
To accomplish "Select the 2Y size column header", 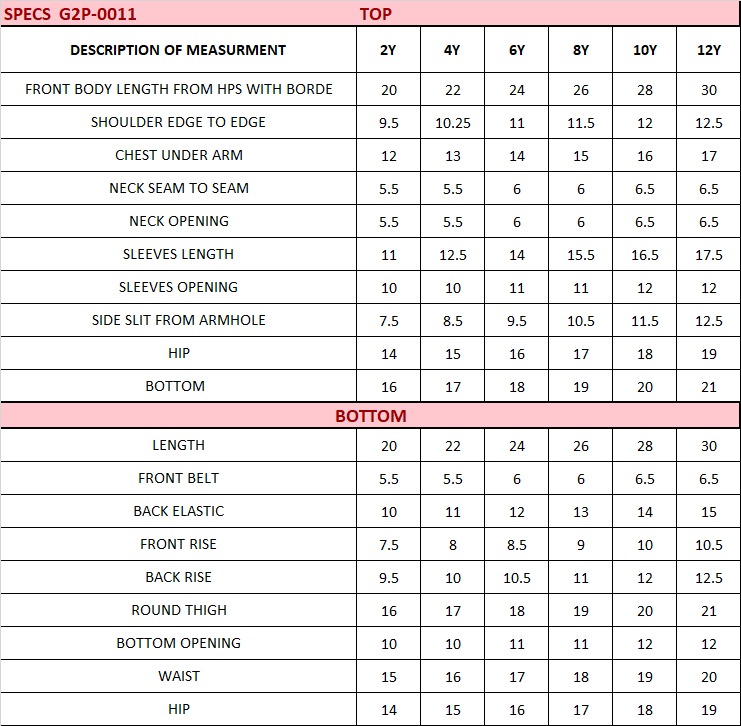I will [389, 50].
